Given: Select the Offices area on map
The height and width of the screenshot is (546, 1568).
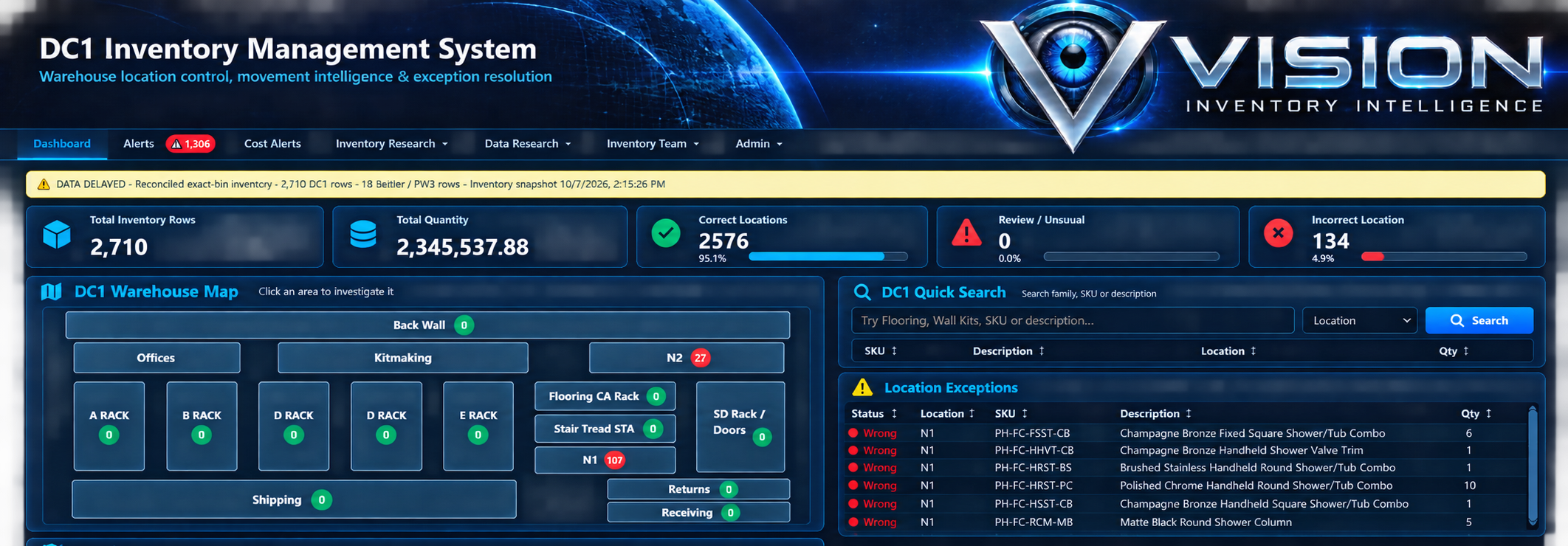Looking at the screenshot, I should (157, 358).
